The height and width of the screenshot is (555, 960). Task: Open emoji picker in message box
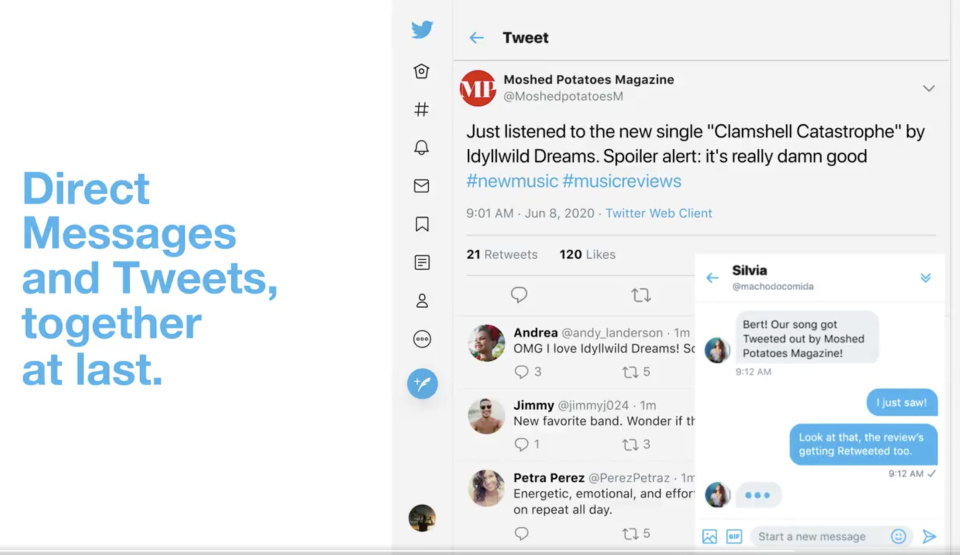click(x=898, y=537)
